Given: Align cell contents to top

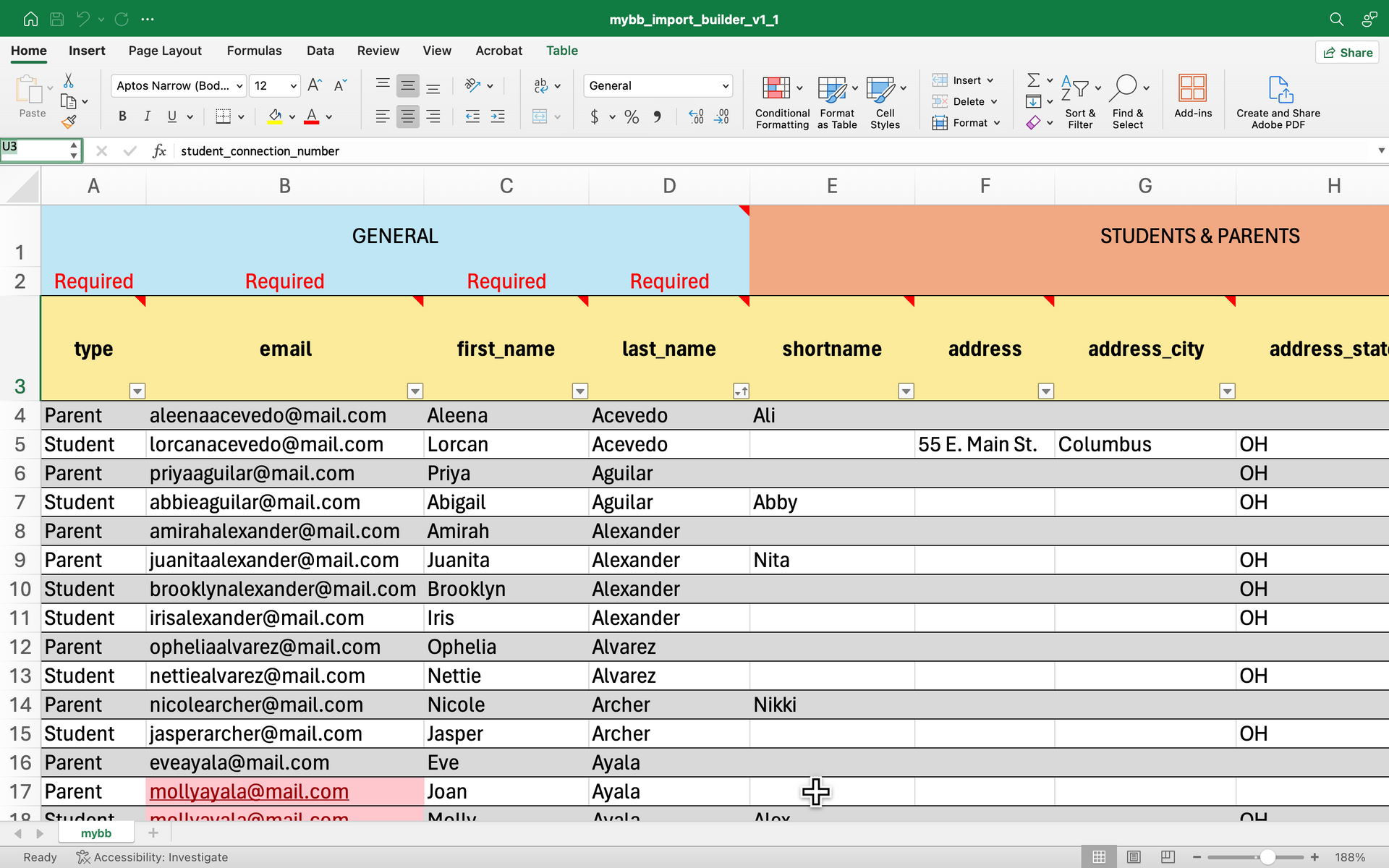Looking at the screenshot, I should (383, 85).
